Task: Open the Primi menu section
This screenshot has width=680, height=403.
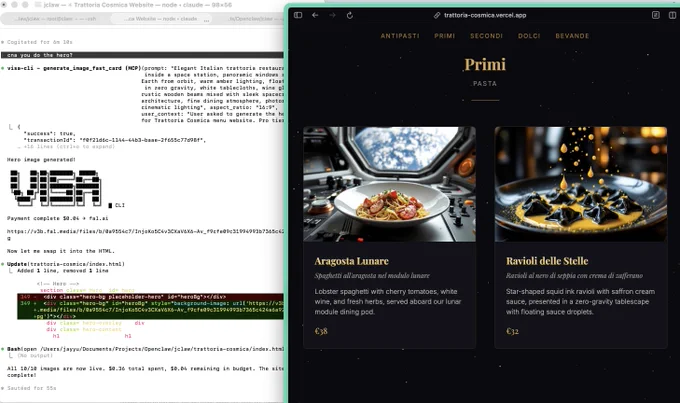Action: coord(445,36)
